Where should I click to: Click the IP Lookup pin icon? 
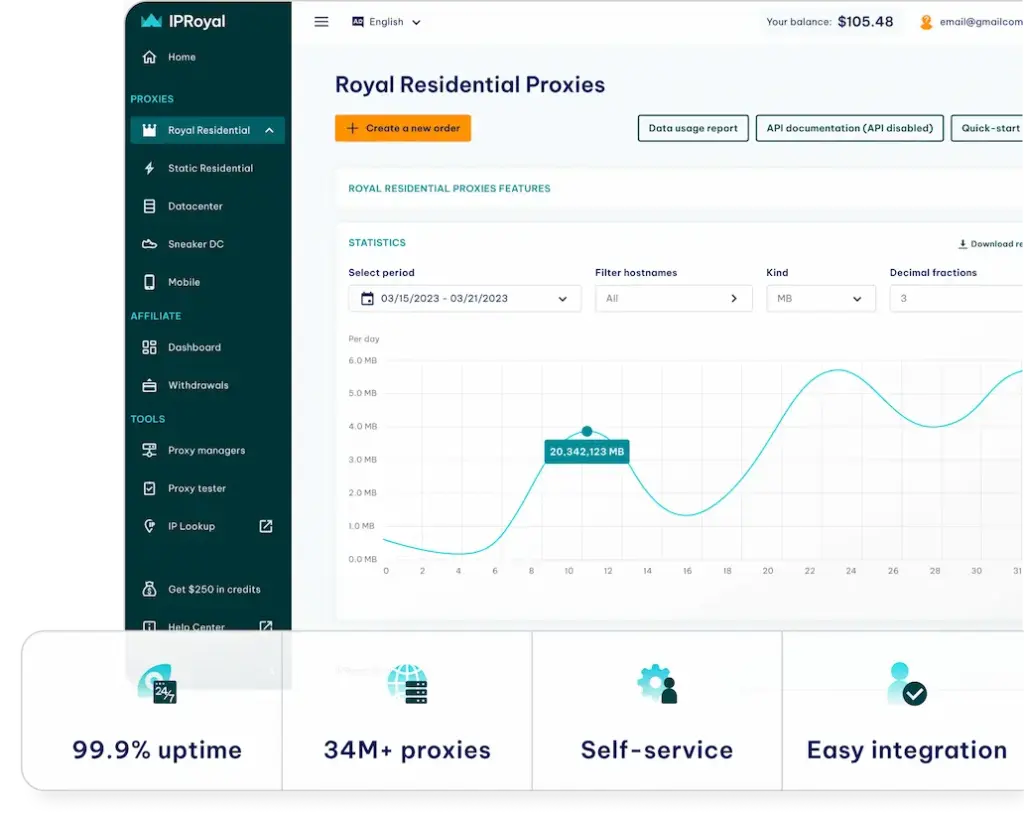pyautogui.click(x=150, y=526)
